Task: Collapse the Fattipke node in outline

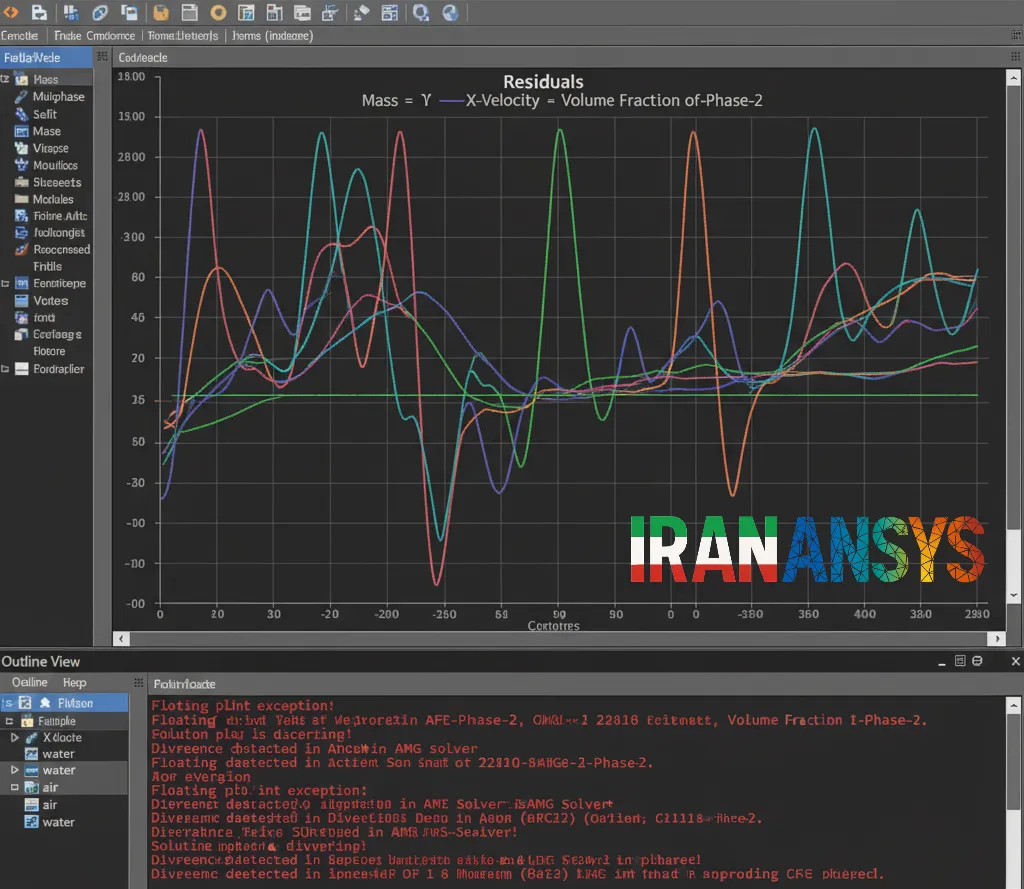Action: 9,721
